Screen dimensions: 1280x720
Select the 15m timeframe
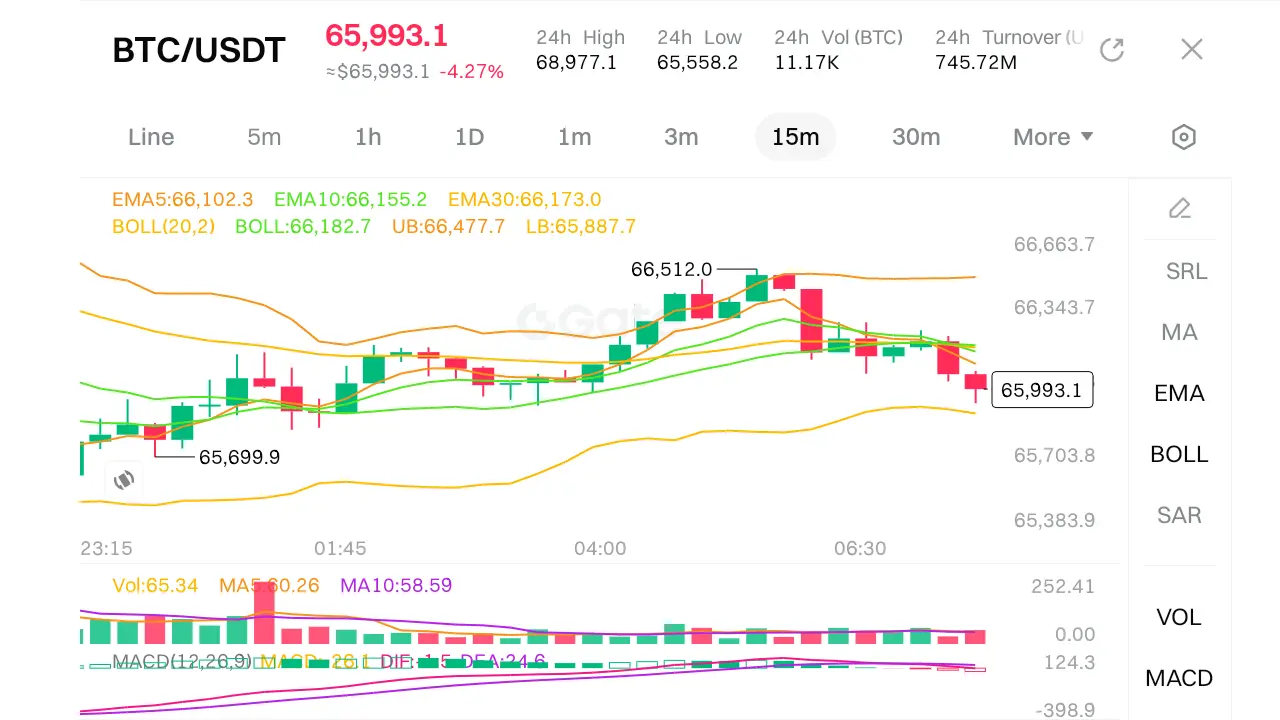796,137
